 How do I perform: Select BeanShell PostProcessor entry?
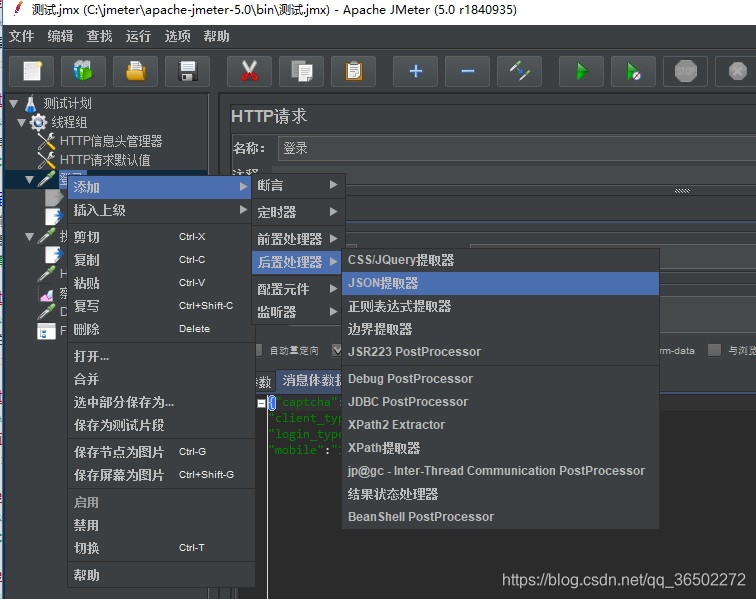click(x=500, y=517)
